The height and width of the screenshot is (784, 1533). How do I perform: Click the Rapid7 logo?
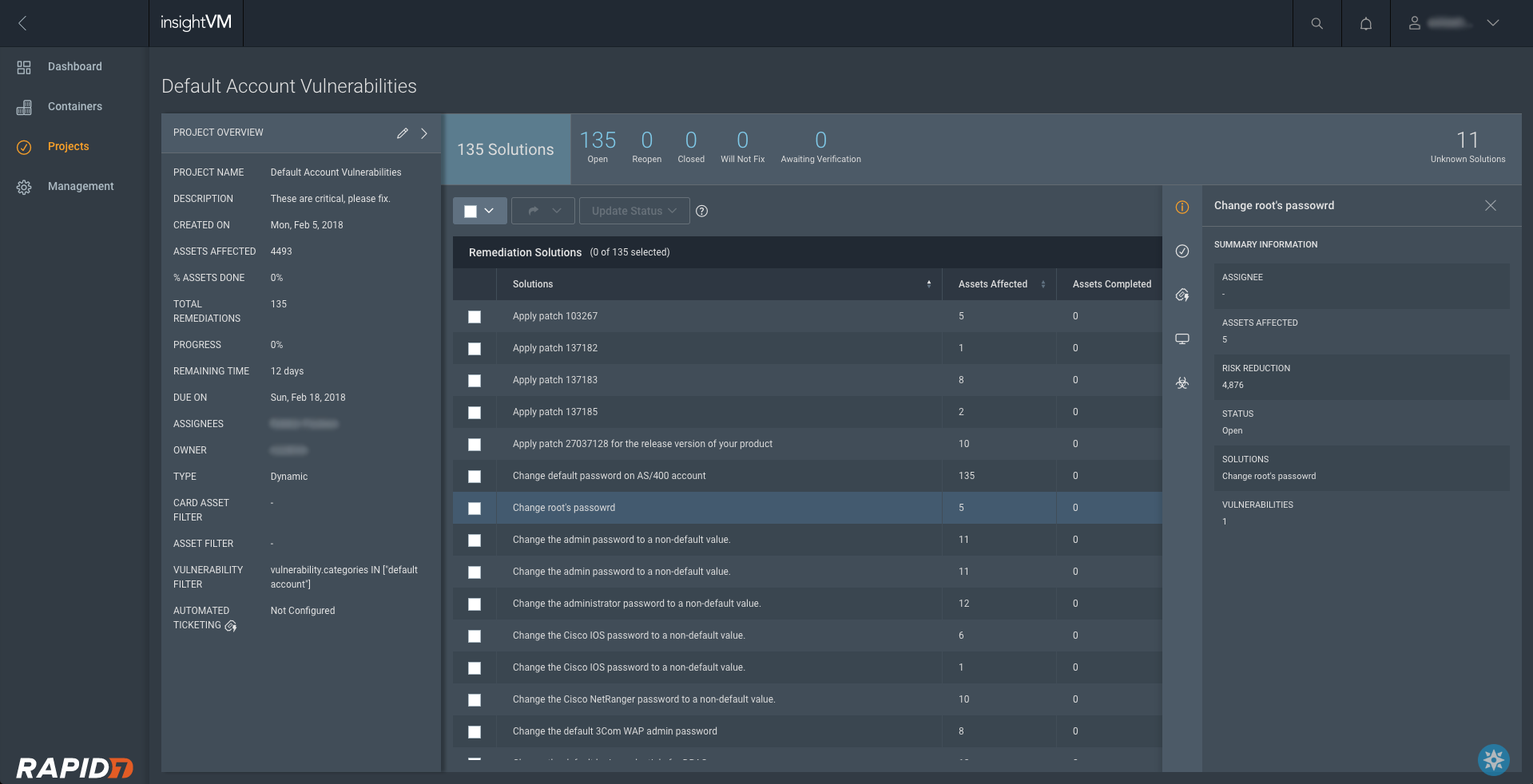coord(74,768)
